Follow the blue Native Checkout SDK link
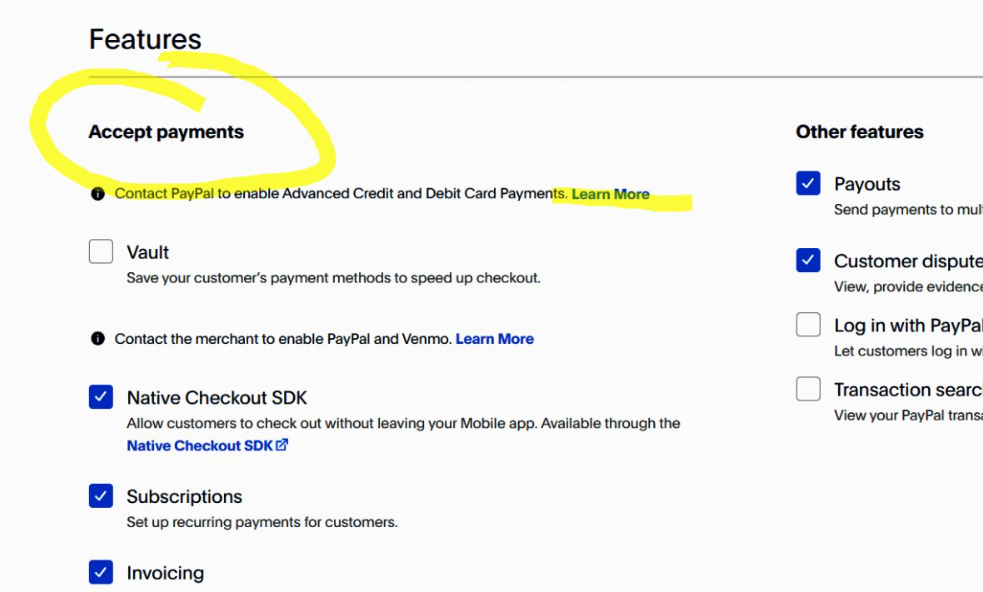This screenshot has width=983, height=592. coord(199,446)
